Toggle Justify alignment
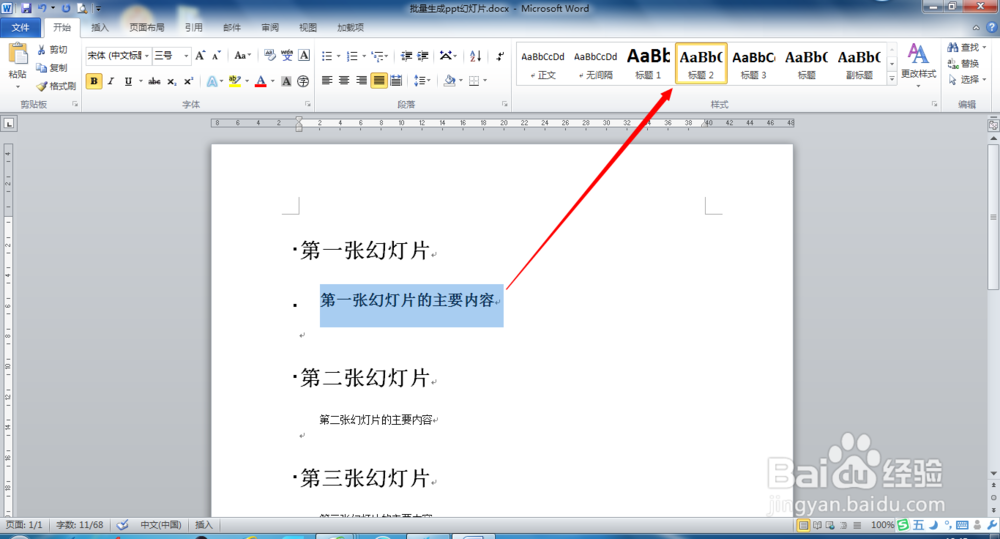The height and width of the screenshot is (539, 1000). (x=379, y=80)
